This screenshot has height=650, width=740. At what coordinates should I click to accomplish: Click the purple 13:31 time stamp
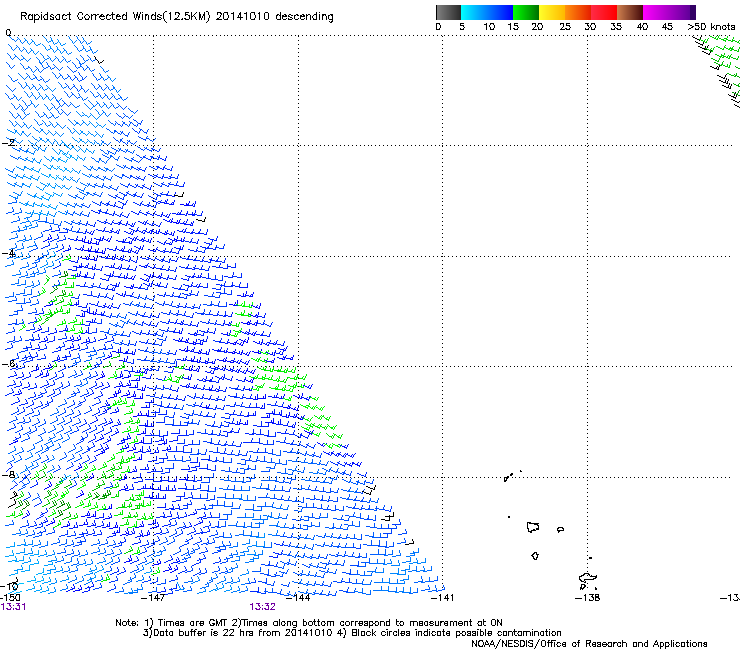click(13, 607)
